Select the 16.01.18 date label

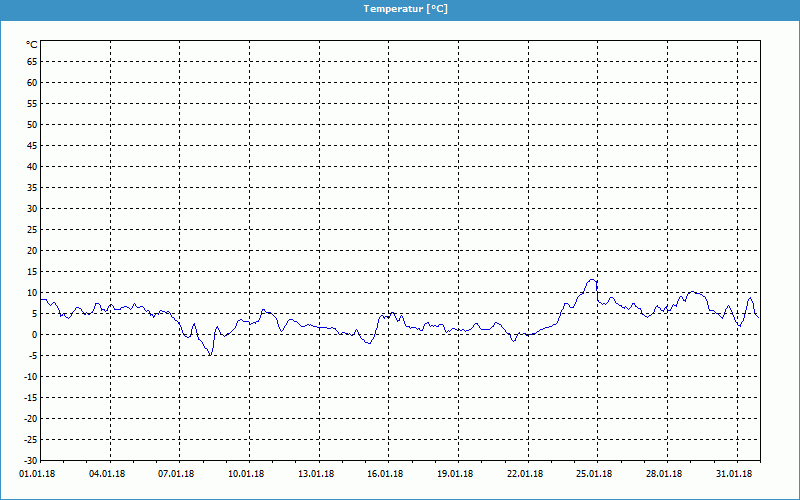coord(386,474)
